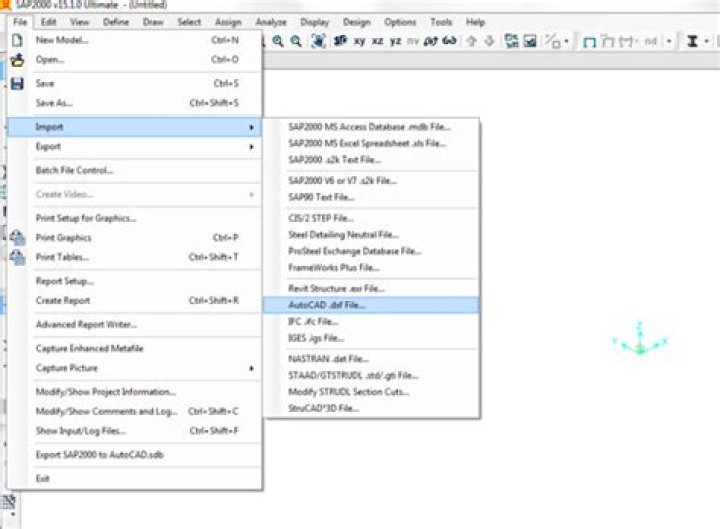Screen dimensions: 720x529
Task: Select the 3-d view toolbar button
Action: [340, 41]
